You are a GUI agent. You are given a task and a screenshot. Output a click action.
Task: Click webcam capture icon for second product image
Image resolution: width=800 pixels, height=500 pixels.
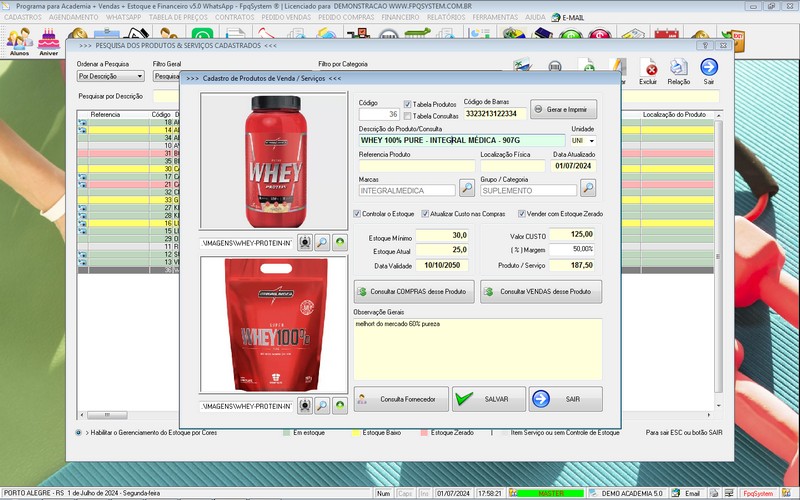[305, 406]
